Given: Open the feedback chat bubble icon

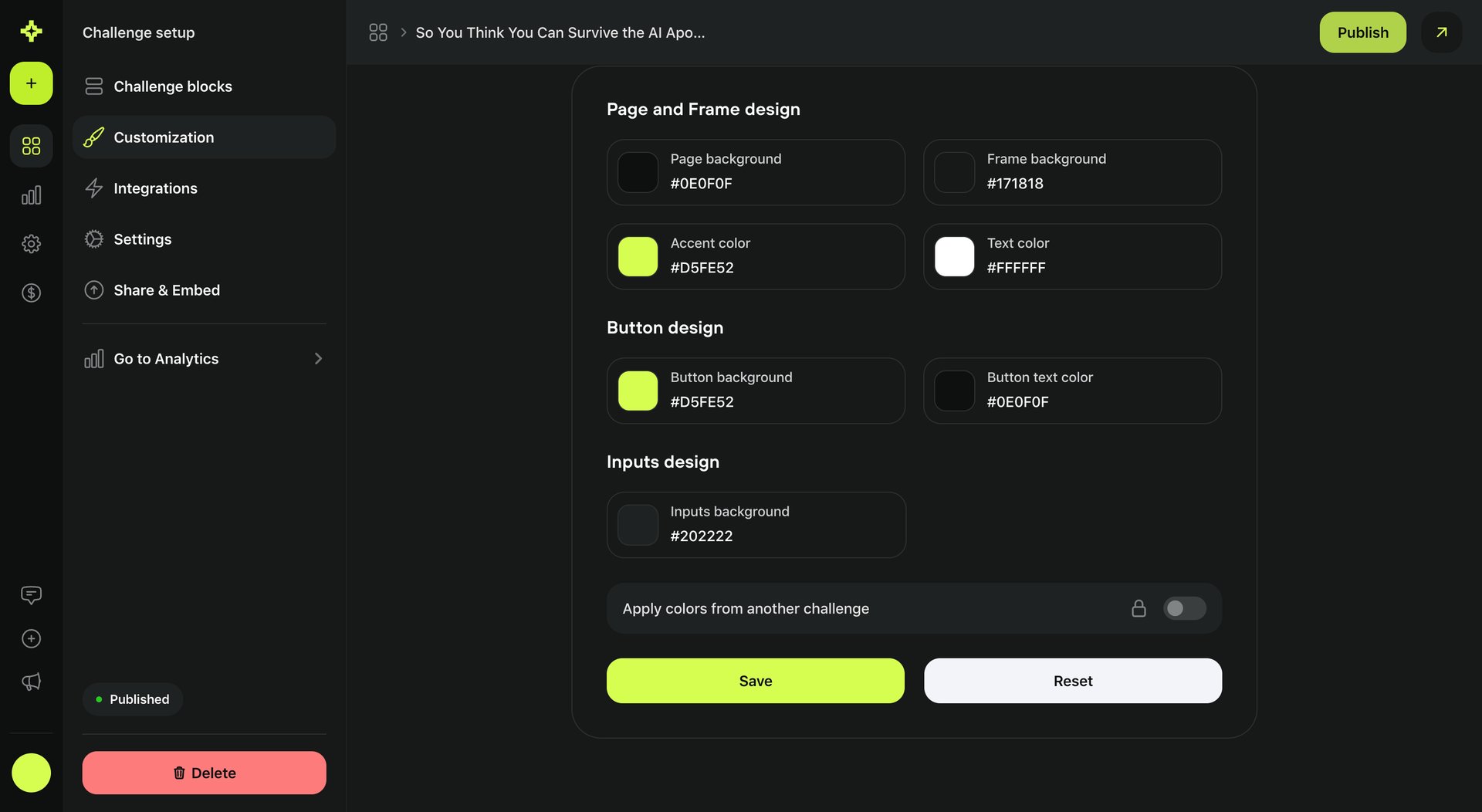Looking at the screenshot, I should pyautogui.click(x=31, y=594).
